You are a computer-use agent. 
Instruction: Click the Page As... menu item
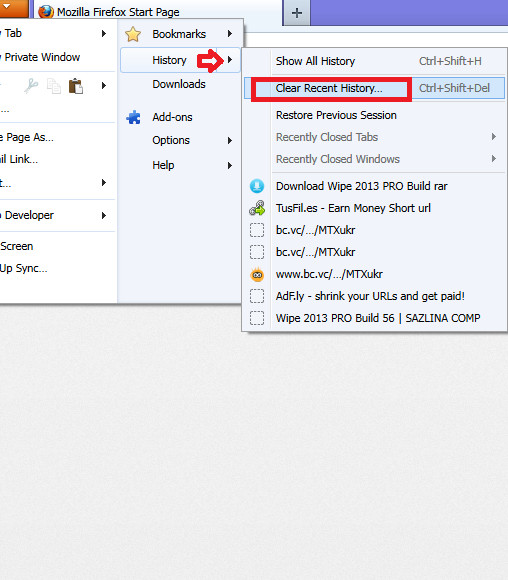tap(57, 137)
